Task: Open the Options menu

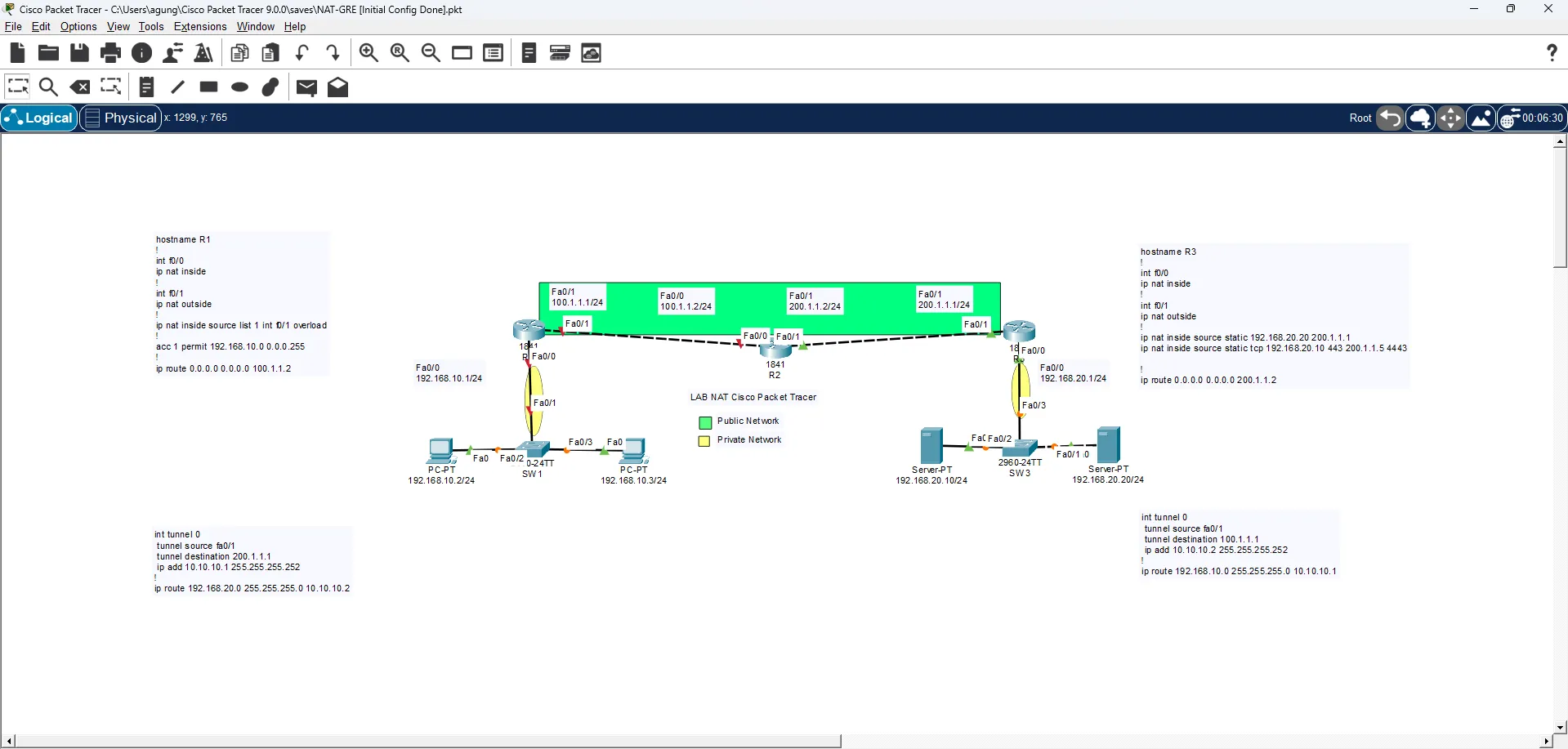Action: (78, 27)
